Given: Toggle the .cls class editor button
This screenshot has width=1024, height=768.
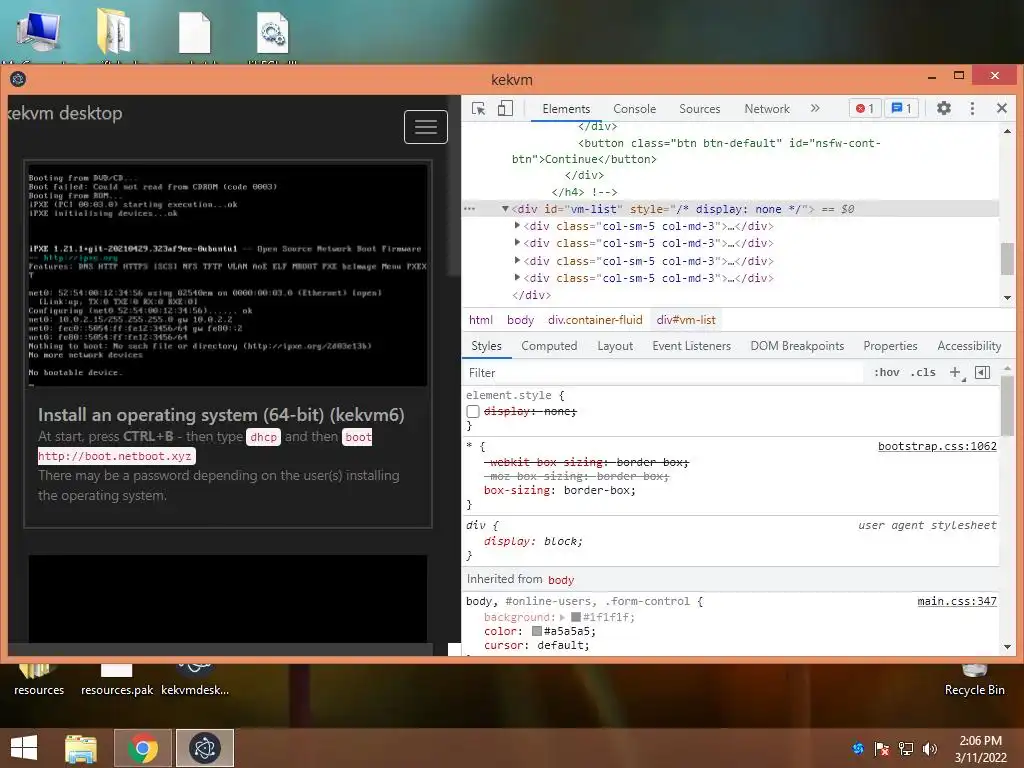Looking at the screenshot, I should (923, 373).
